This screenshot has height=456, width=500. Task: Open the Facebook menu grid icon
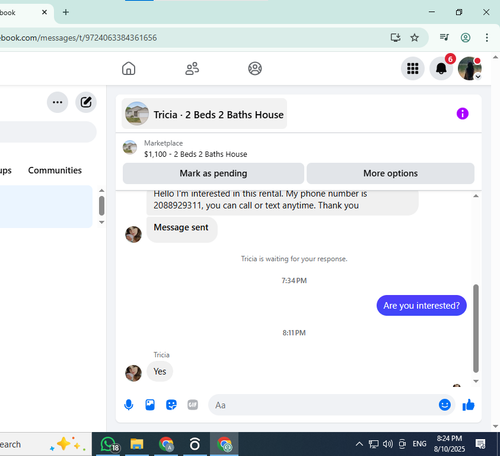pyautogui.click(x=413, y=69)
